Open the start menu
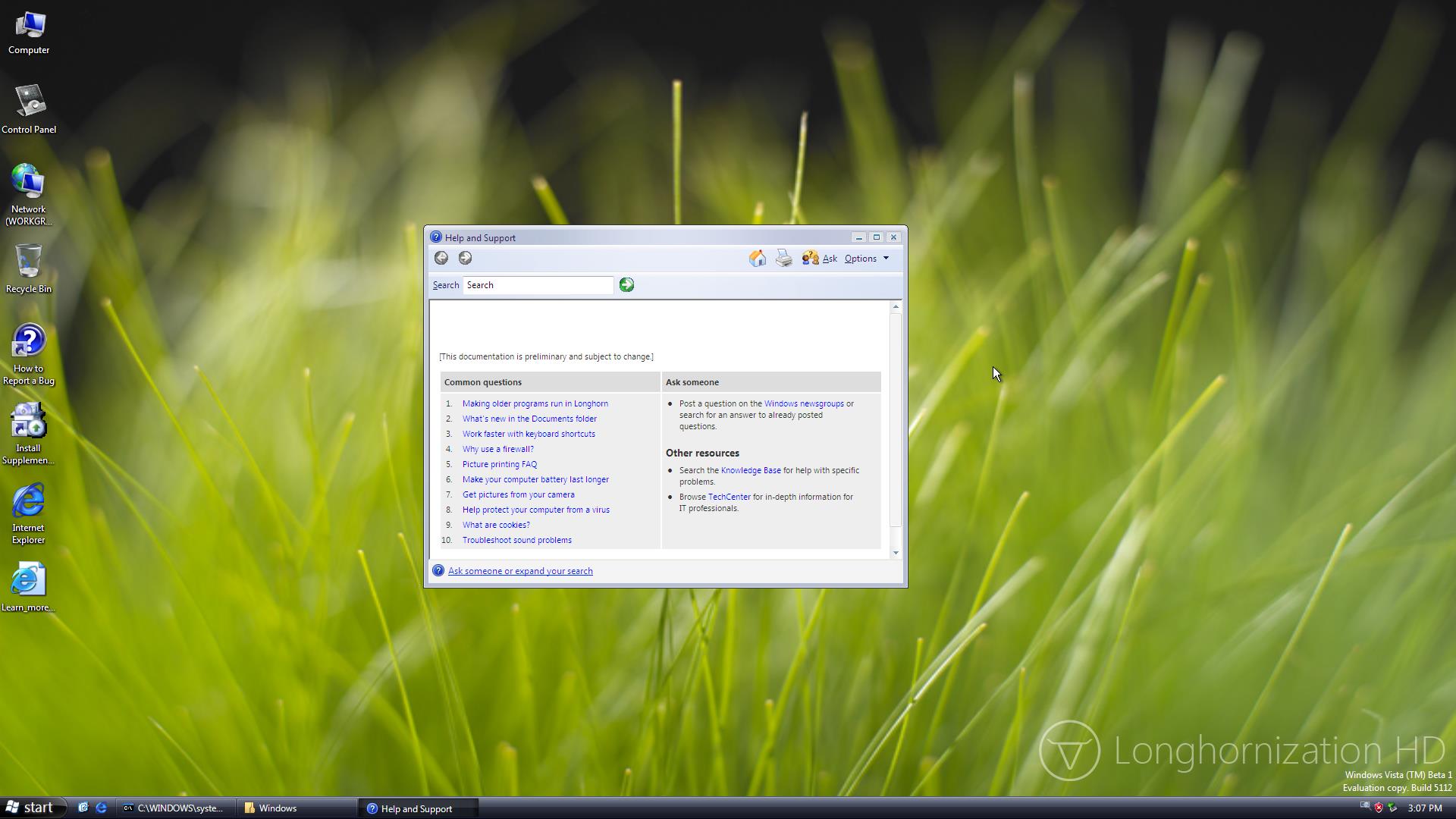This screenshot has height=819, width=1456. pyautogui.click(x=30, y=808)
